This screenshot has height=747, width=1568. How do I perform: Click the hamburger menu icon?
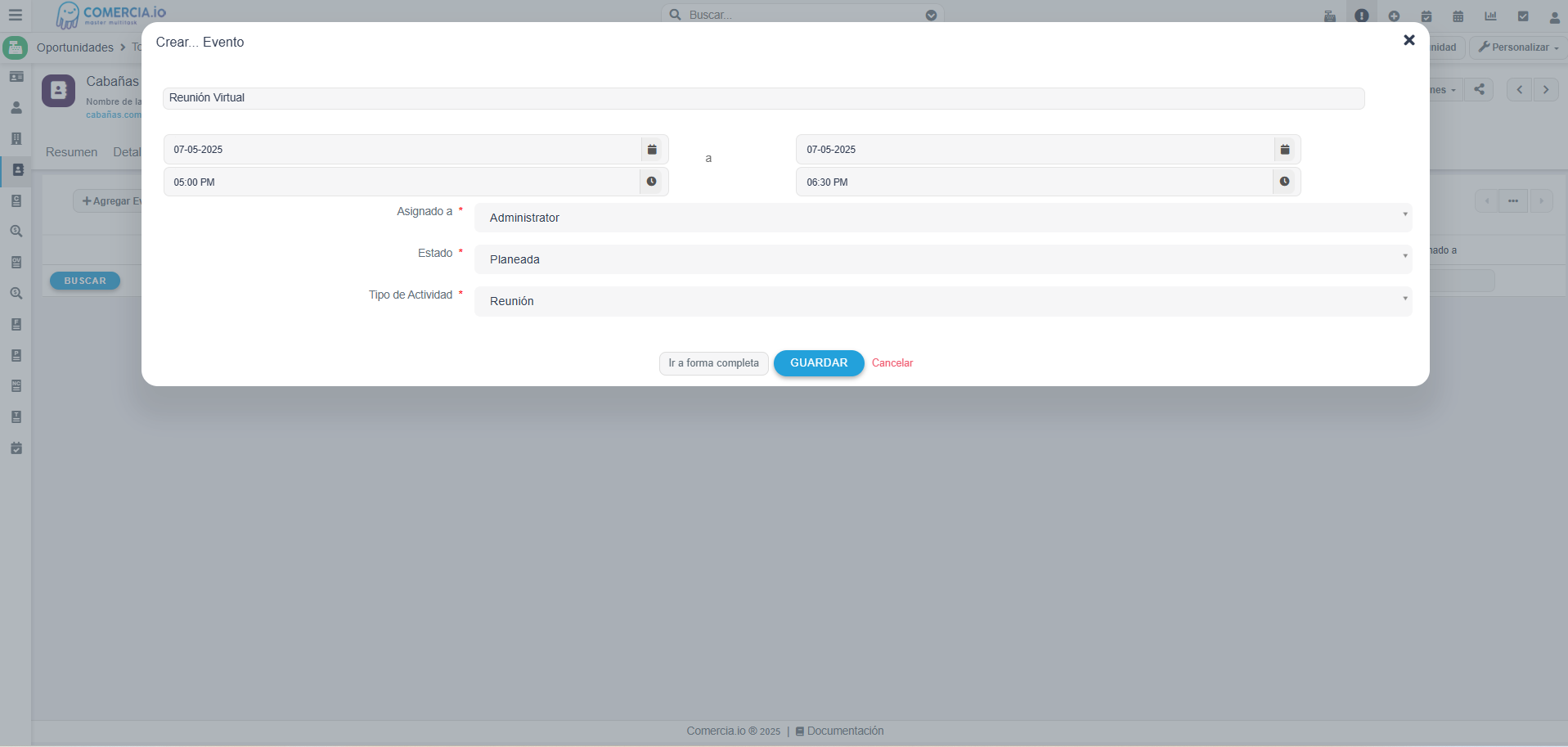(16, 15)
